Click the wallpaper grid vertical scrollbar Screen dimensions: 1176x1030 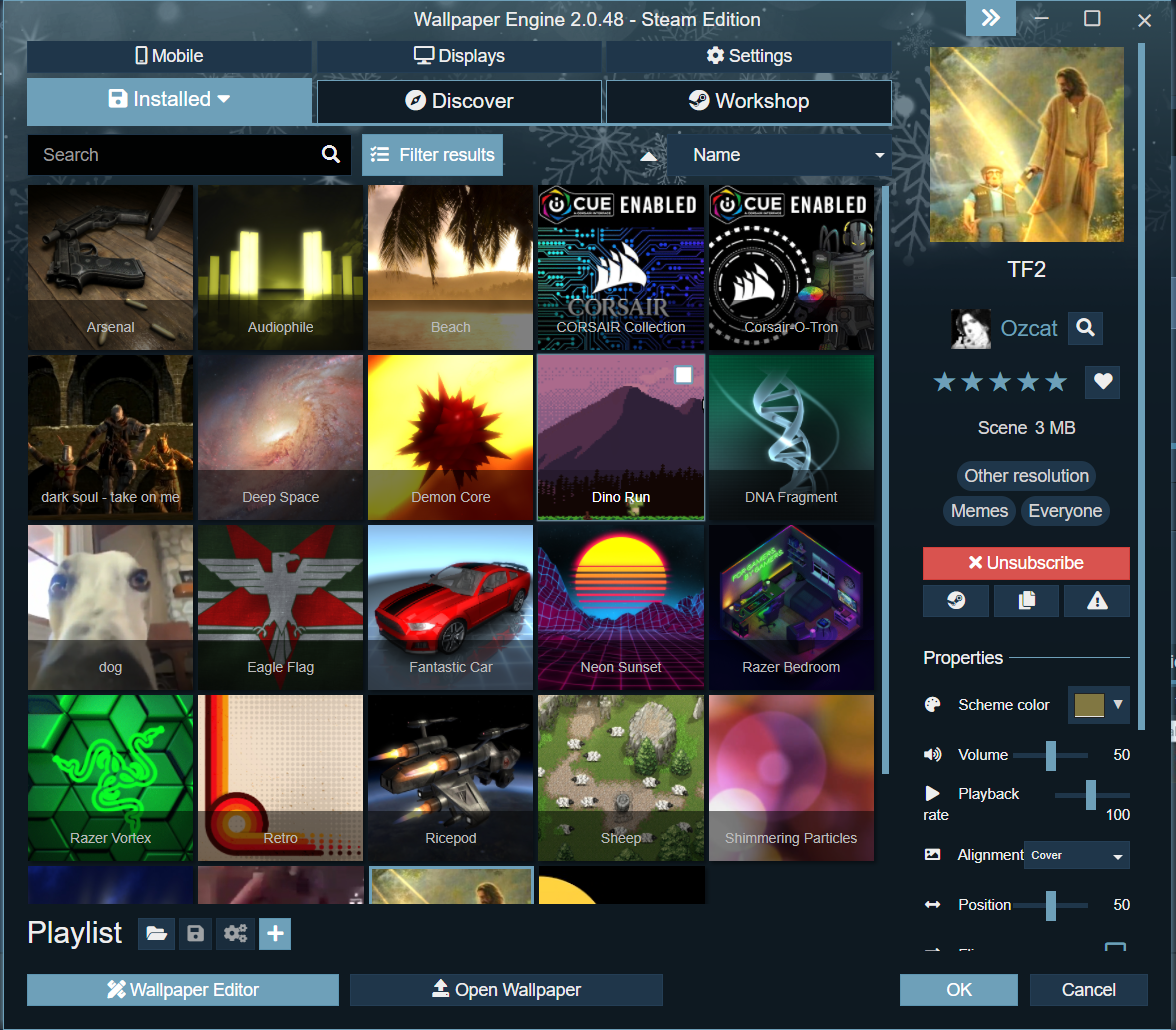tap(886, 480)
